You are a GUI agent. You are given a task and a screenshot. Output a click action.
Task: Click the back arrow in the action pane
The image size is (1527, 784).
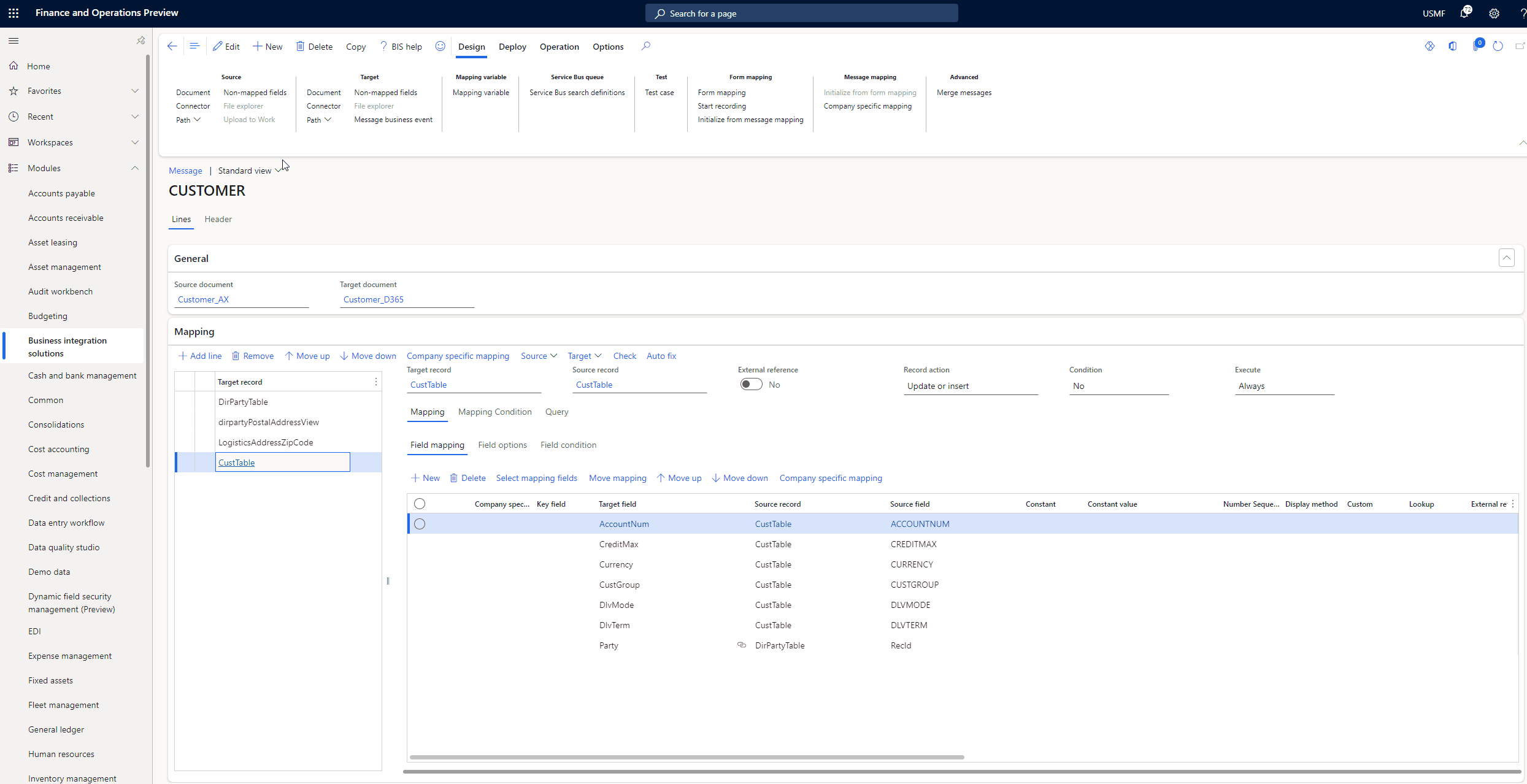pos(172,46)
